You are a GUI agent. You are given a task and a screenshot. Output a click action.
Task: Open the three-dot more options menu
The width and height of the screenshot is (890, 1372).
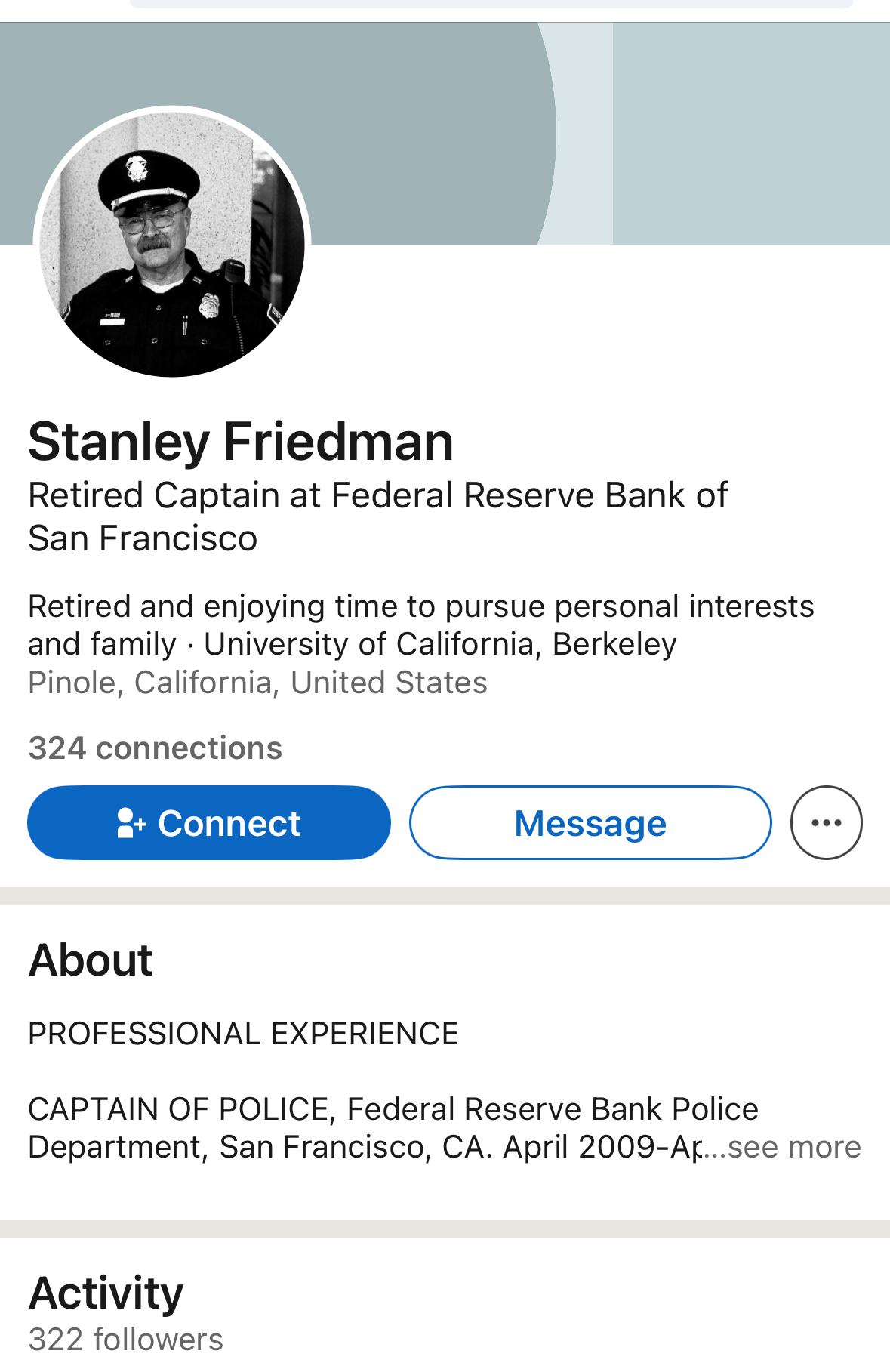827,823
